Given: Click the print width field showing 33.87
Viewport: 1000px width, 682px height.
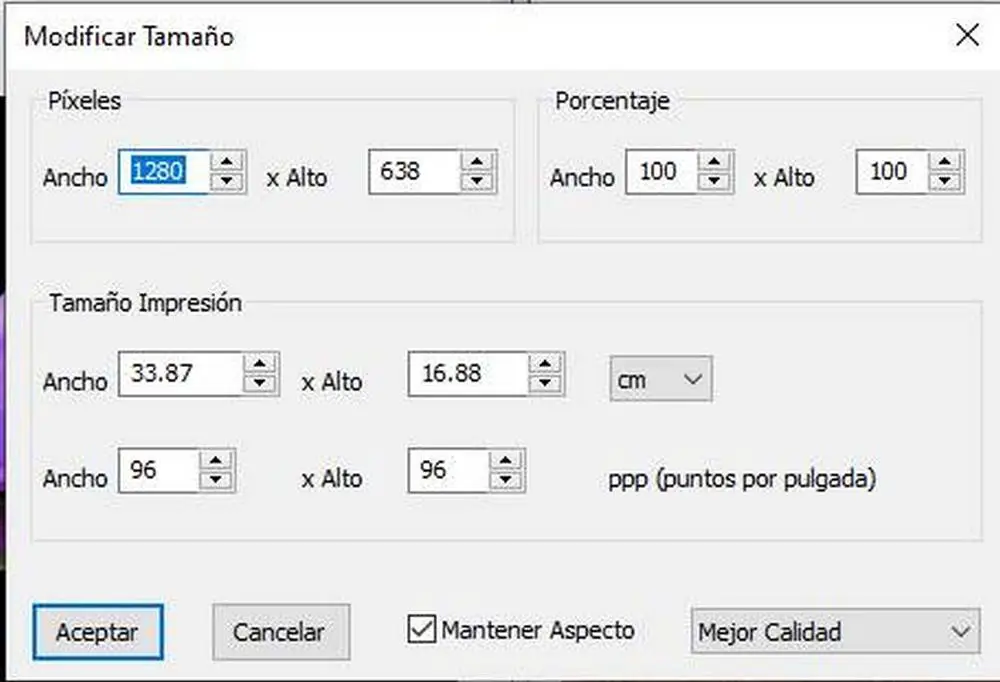Looking at the screenshot, I should click(180, 374).
